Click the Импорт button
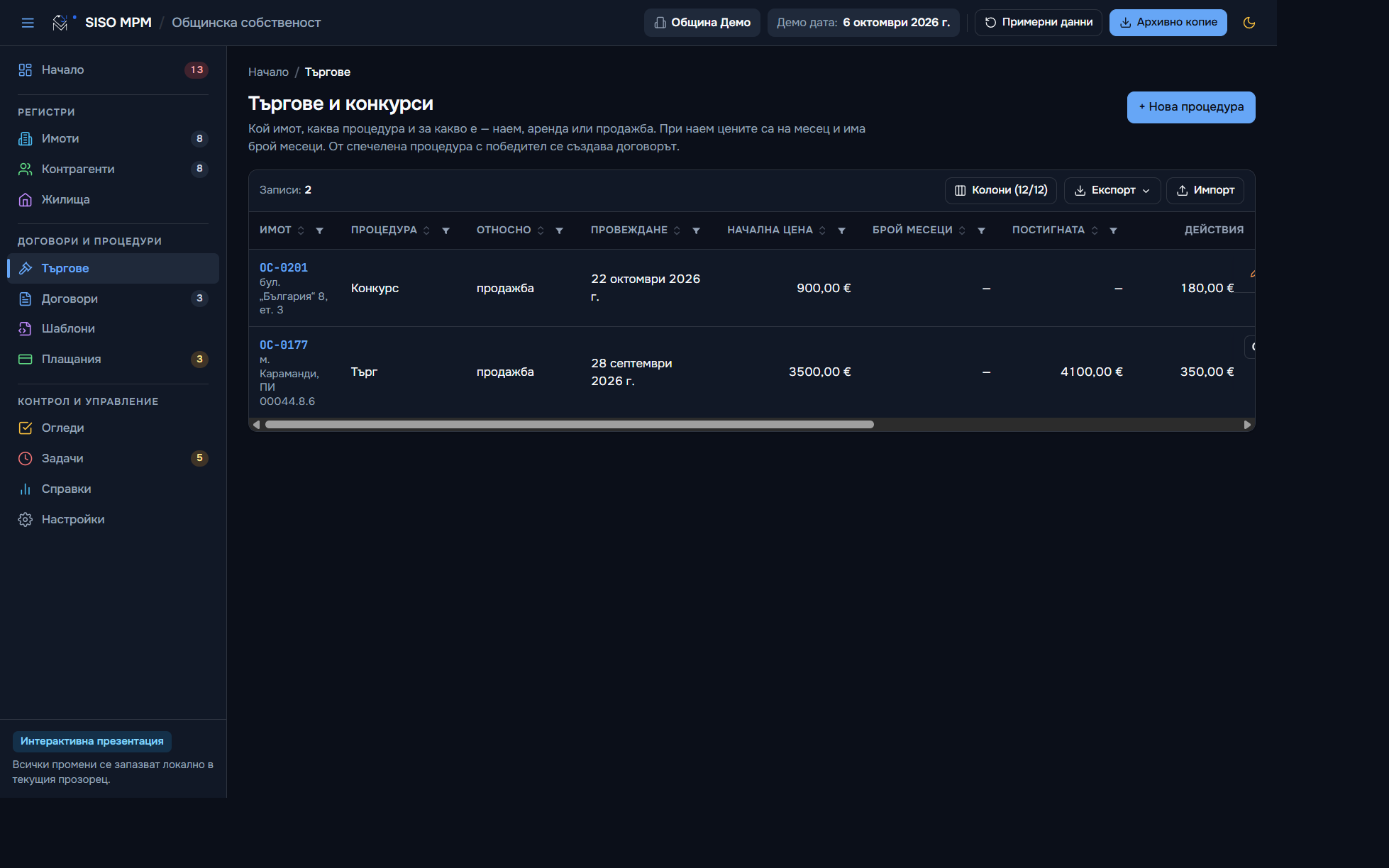 pos(1205,190)
